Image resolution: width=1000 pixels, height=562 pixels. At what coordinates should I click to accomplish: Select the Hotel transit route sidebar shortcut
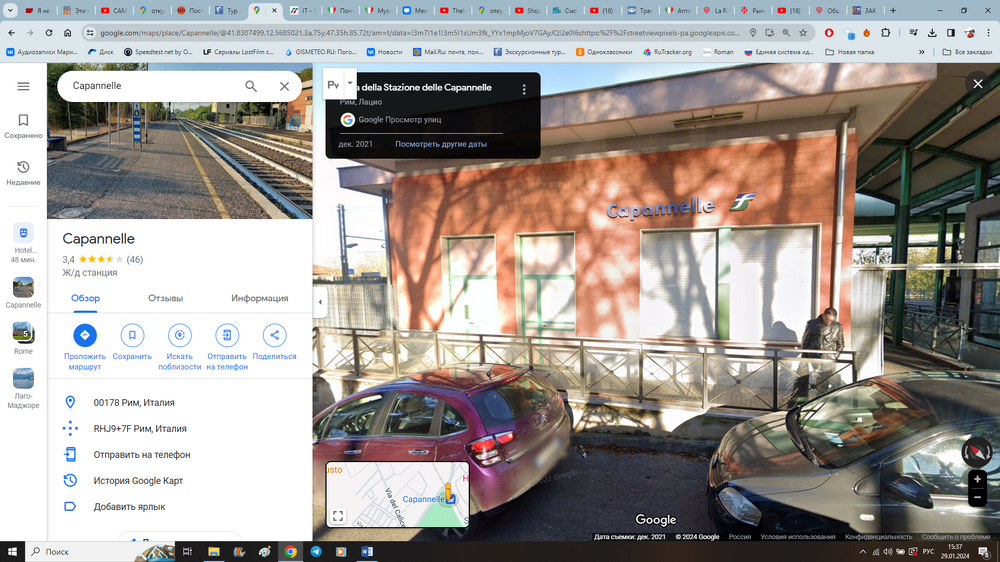tap(23, 243)
